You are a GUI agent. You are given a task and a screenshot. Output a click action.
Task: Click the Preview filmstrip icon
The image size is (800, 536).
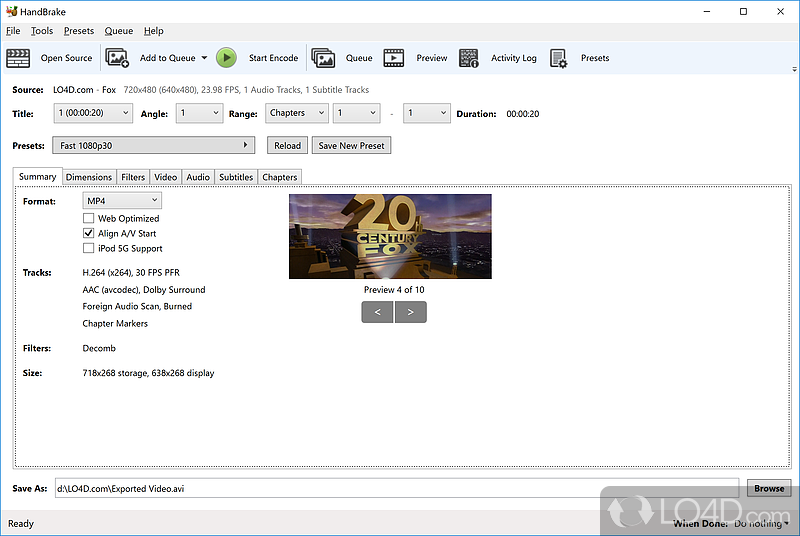[x=393, y=58]
